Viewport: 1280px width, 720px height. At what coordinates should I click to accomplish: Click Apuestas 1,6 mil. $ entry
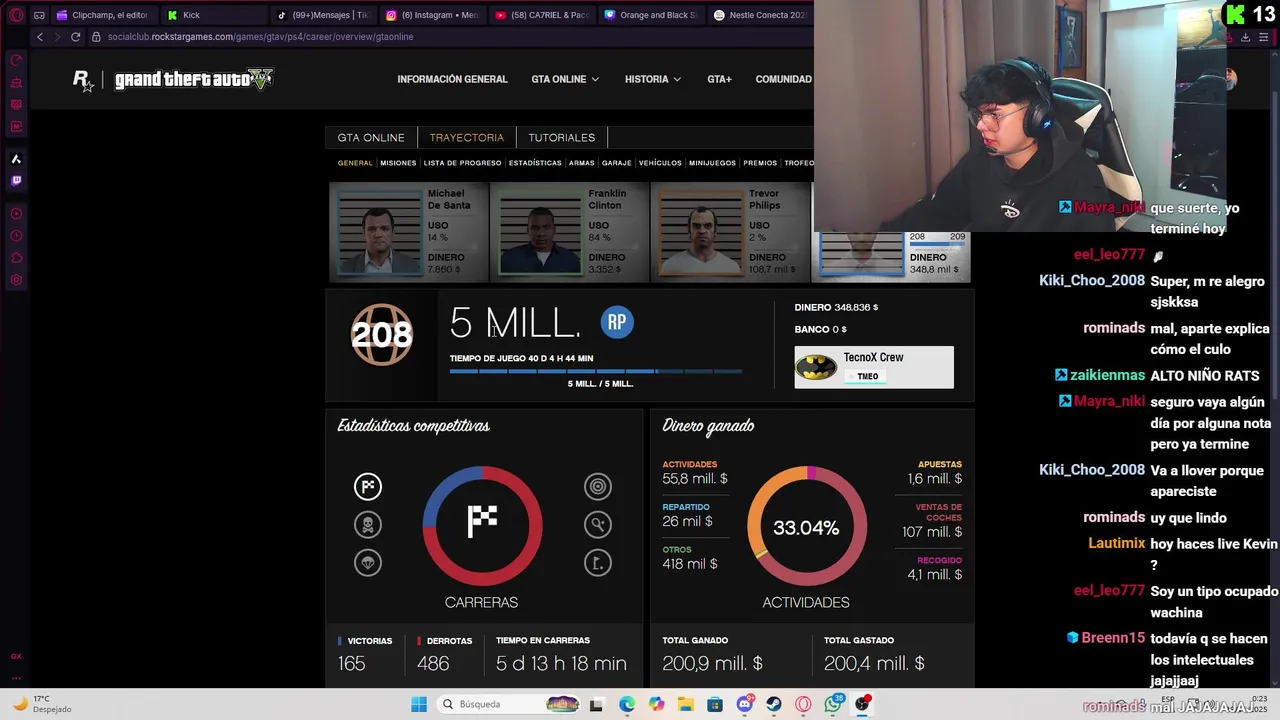coord(935,472)
